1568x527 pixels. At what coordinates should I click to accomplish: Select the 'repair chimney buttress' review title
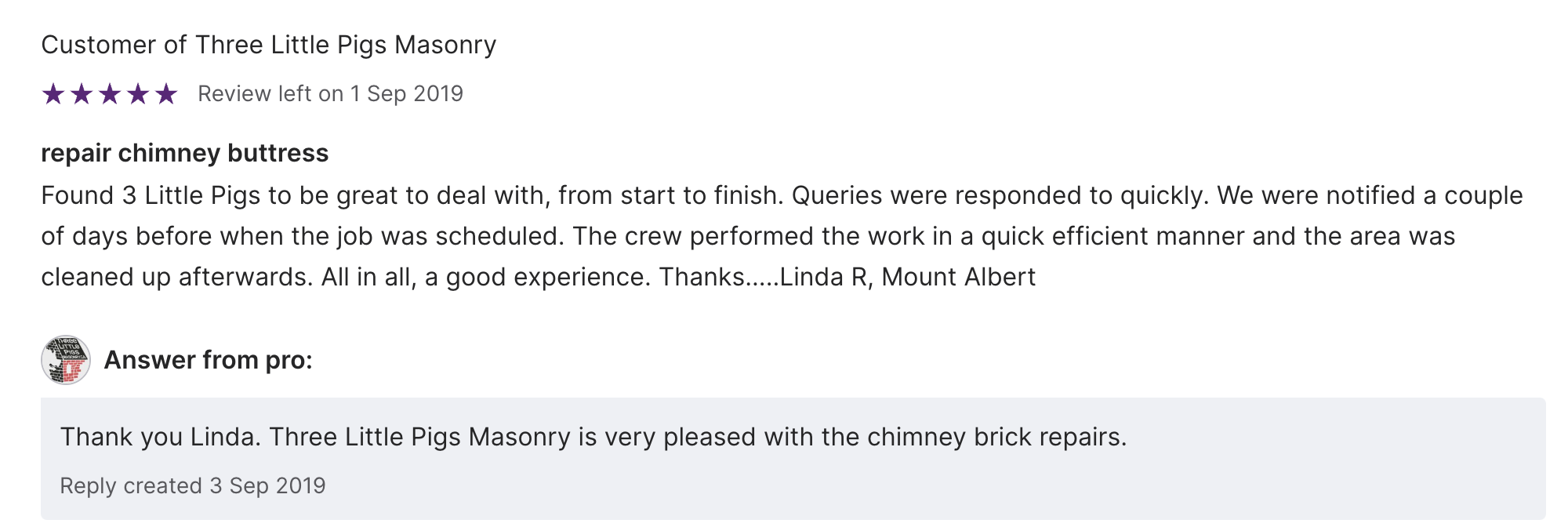click(184, 153)
